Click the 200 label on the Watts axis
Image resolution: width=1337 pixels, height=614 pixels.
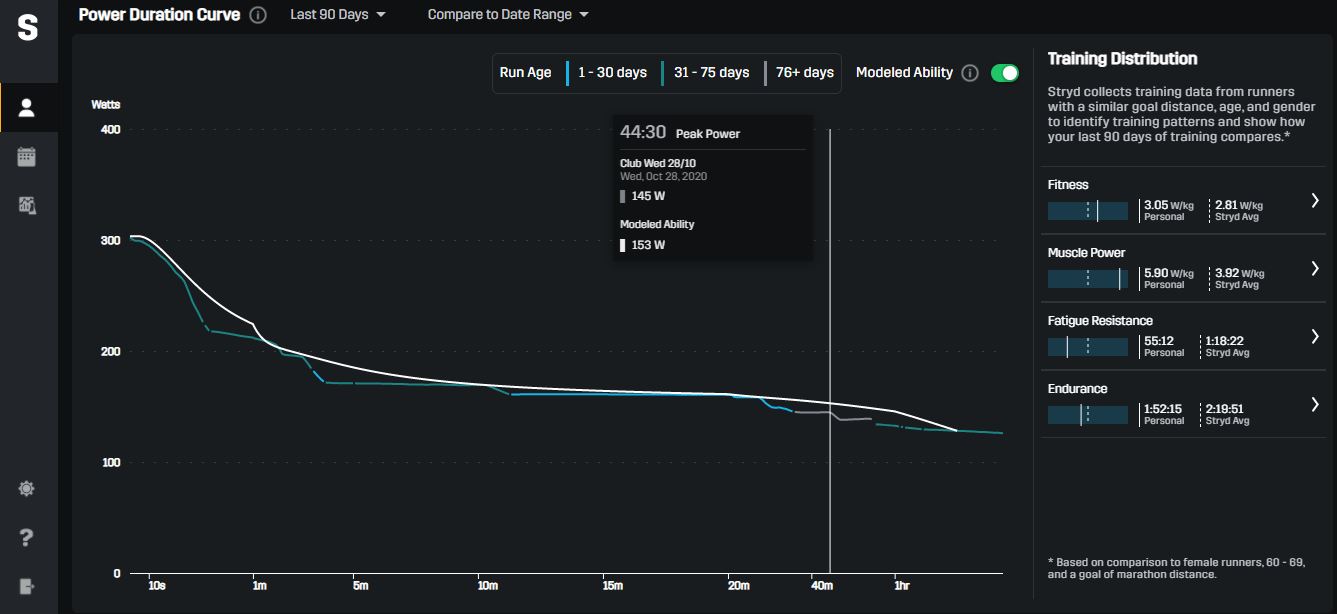(110, 352)
